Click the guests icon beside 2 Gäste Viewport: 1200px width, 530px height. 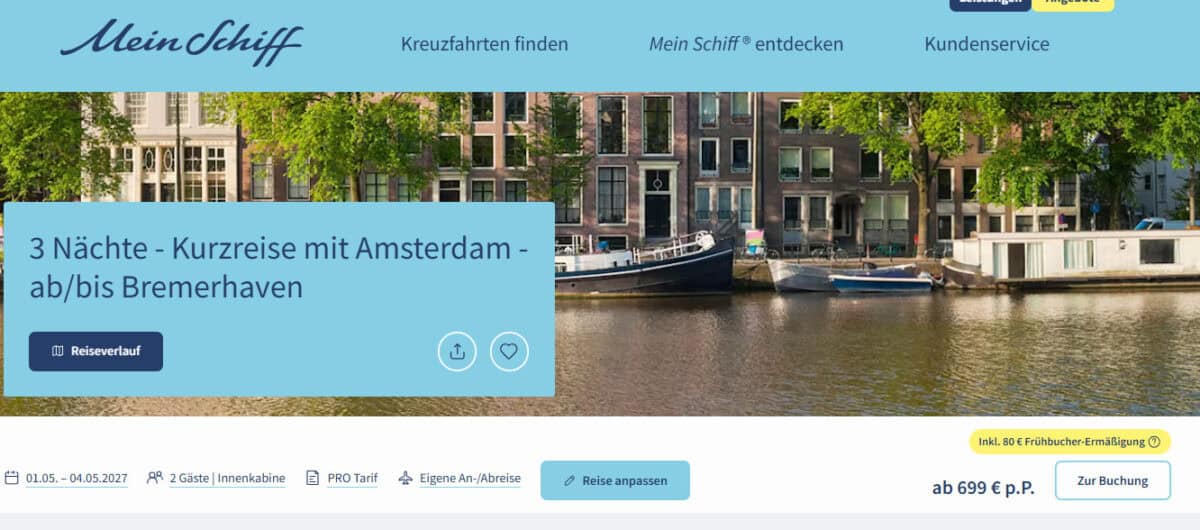[155, 478]
